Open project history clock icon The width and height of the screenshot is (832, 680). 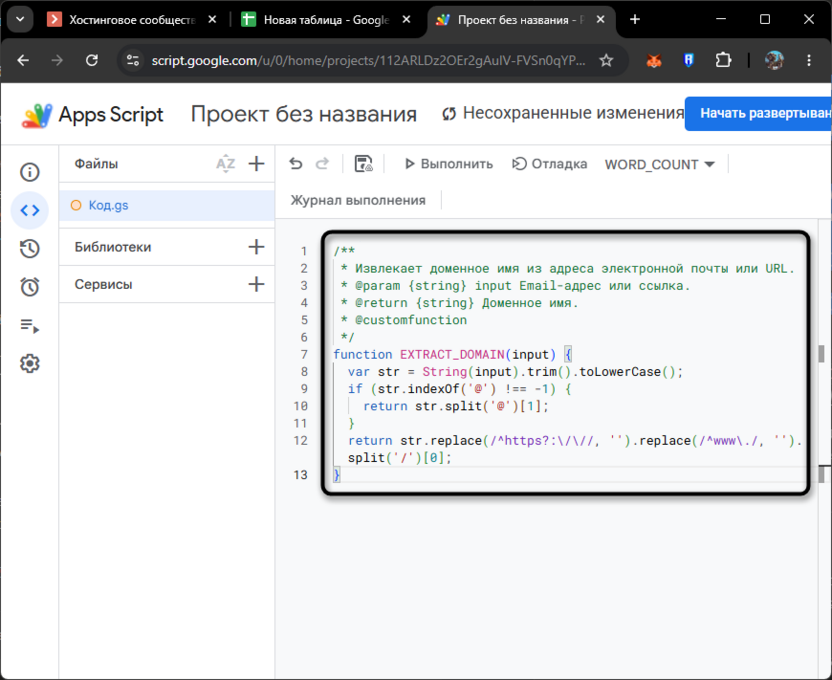click(30, 249)
